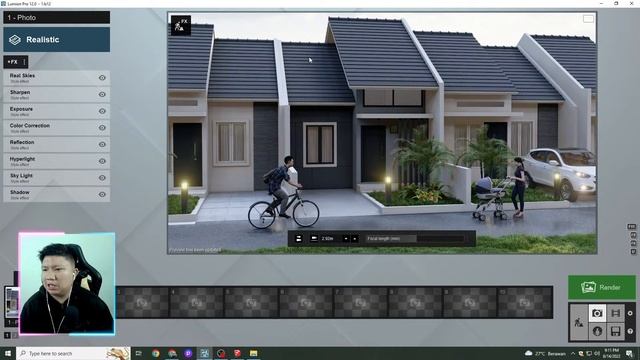Image resolution: width=640 pixels, height=360 pixels.
Task: Toggle visibility of Exposure effect
Action: click(102, 111)
